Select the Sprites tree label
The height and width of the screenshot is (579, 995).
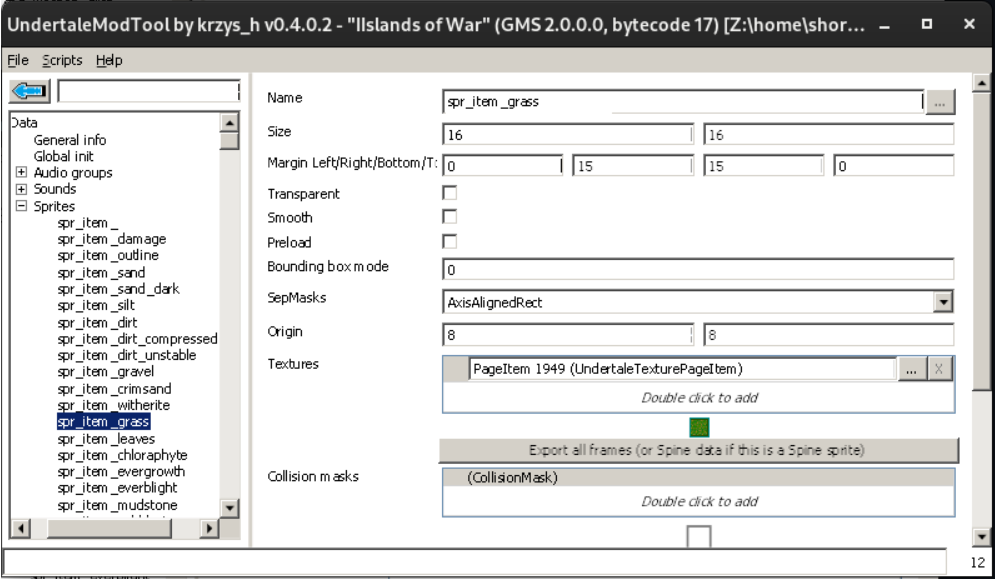tap(54, 206)
